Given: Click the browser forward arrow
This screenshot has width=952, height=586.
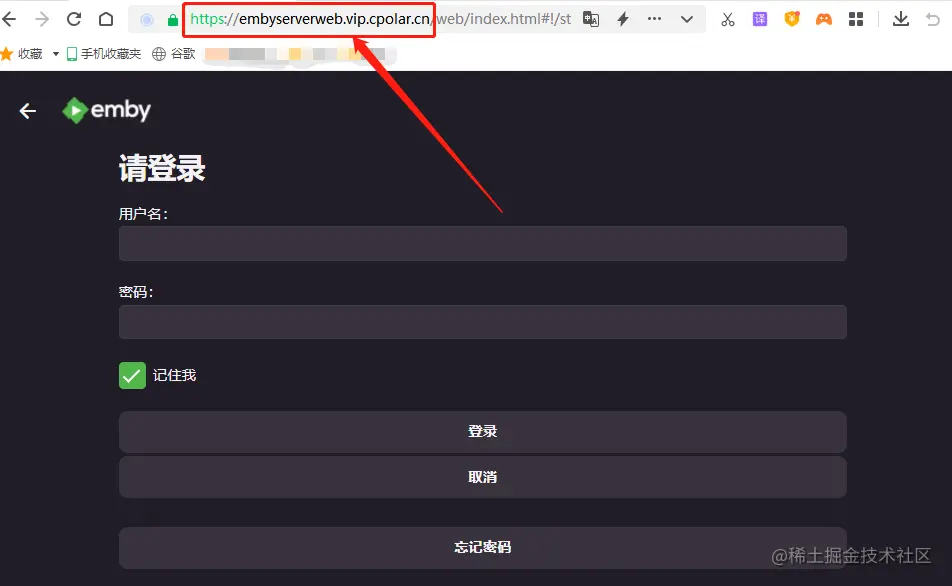Looking at the screenshot, I should pos(42,19).
